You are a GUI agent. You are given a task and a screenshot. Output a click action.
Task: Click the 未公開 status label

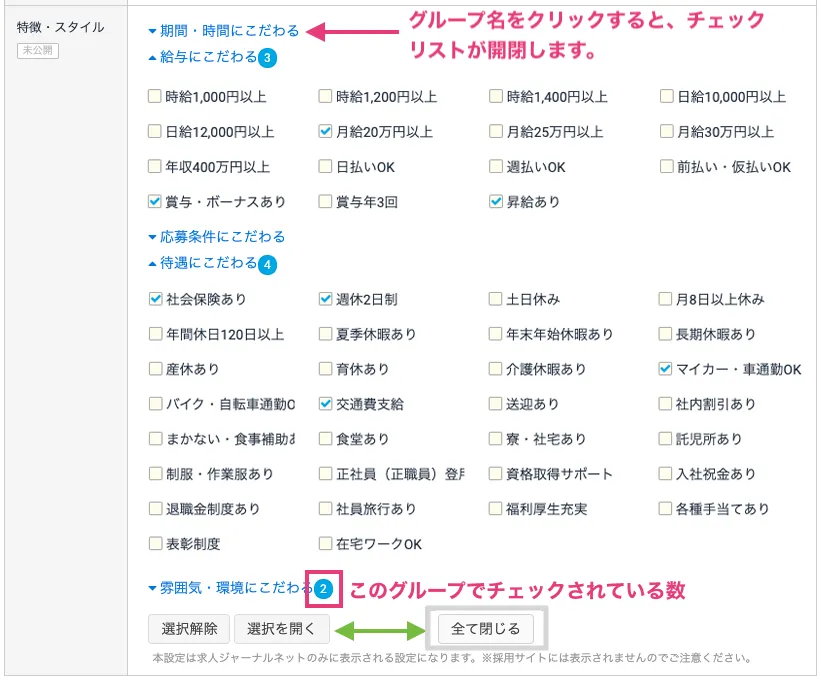coord(38,51)
